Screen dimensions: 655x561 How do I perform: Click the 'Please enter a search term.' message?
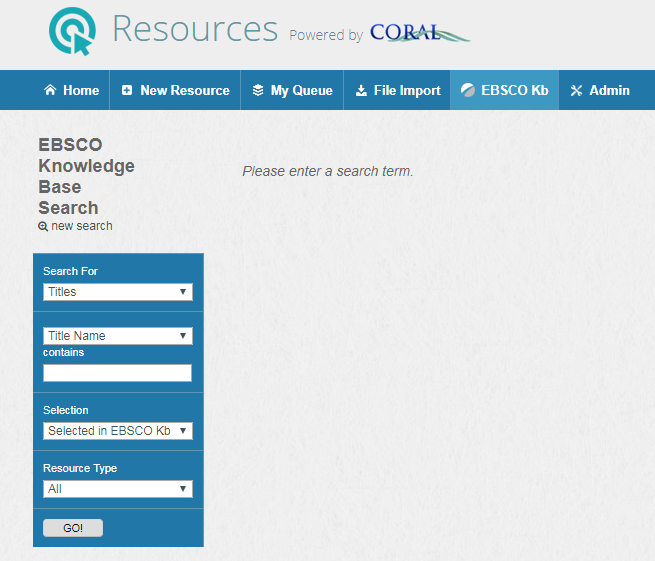tap(328, 171)
